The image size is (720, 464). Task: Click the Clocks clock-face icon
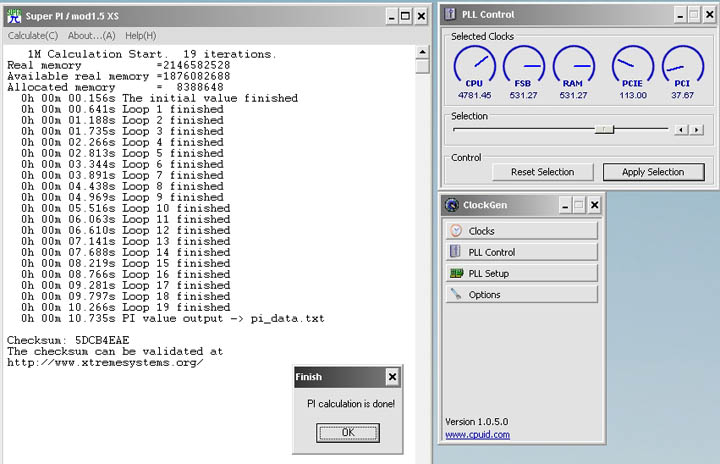[456, 231]
